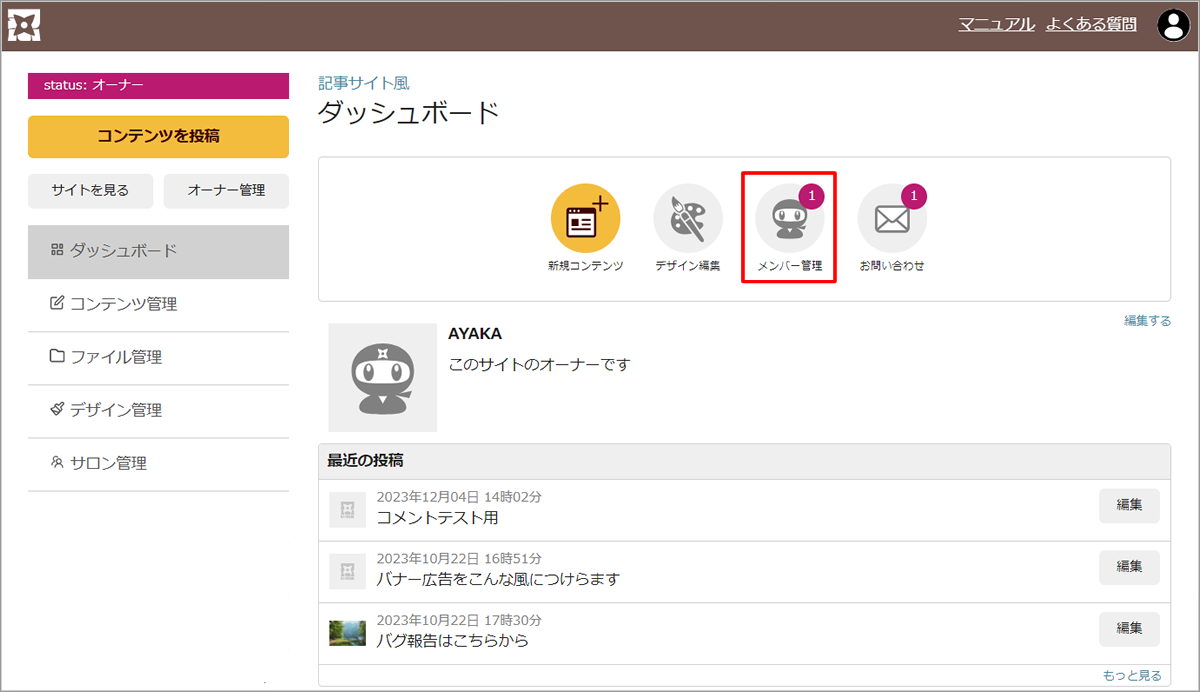Image resolution: width=1200 pixels, height=692 pixels.
Task: Open デザイン管理 sidebar item
Action: click(x=158, y=410)
